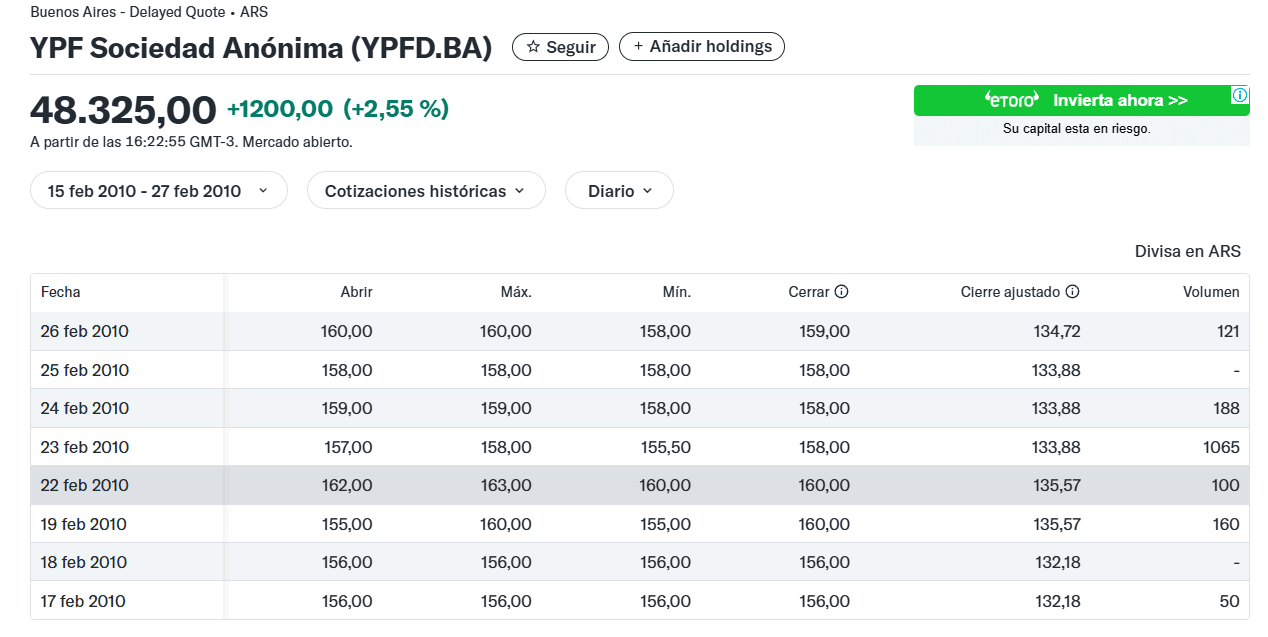This screenshot has width=1268, height=637.
Task: Open the Diario frequency dropdown
Action: tap(619, 191)
